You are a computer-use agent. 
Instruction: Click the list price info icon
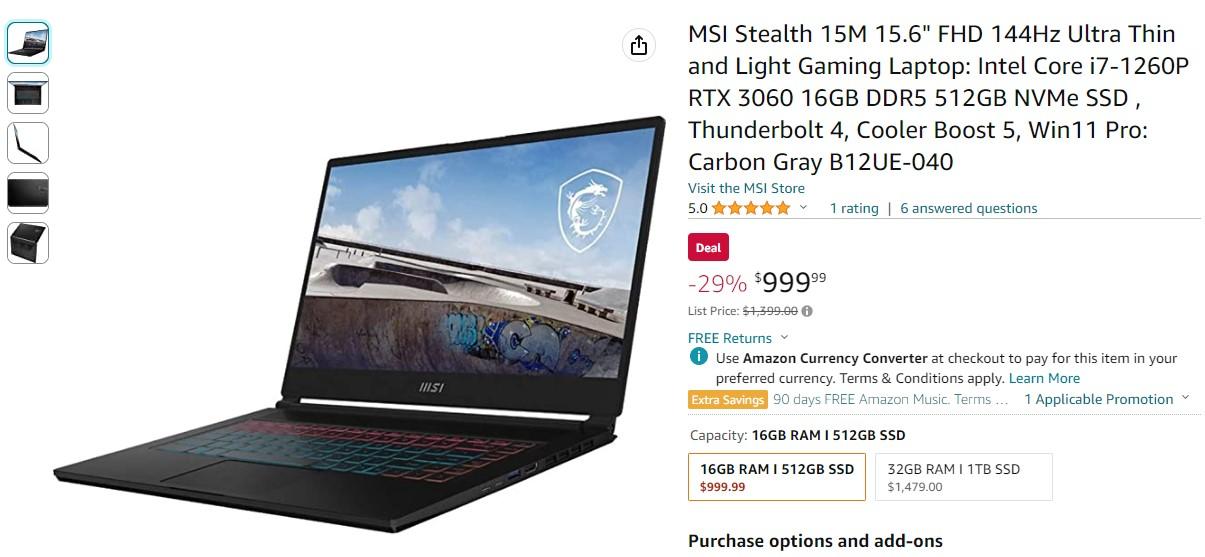(807, 311)
